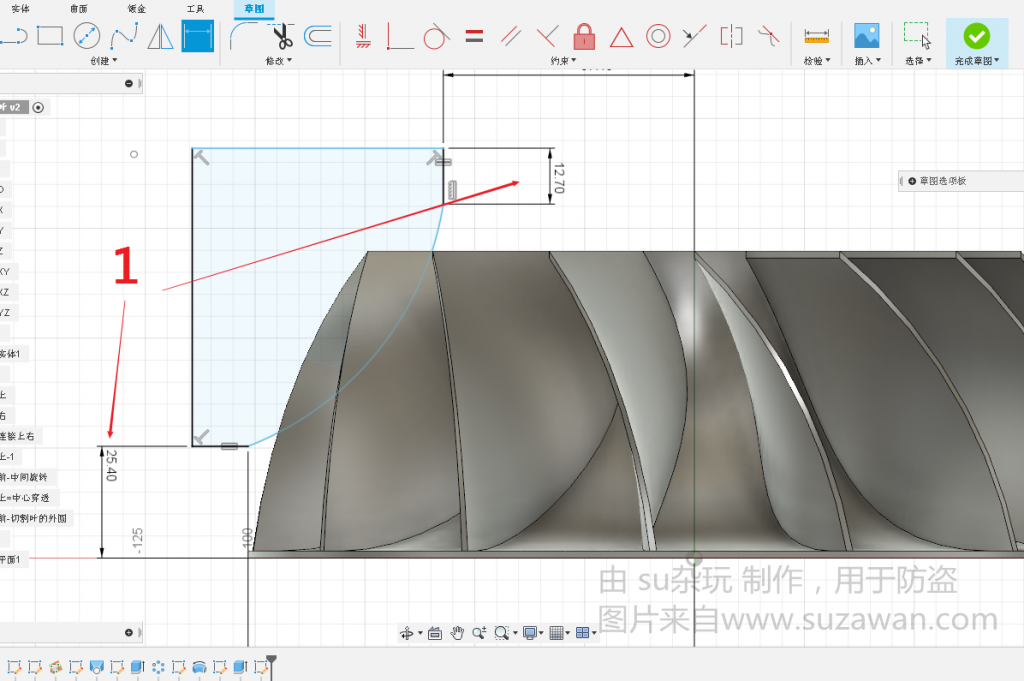Apply the Perpendicular constraint

[547, 36]
